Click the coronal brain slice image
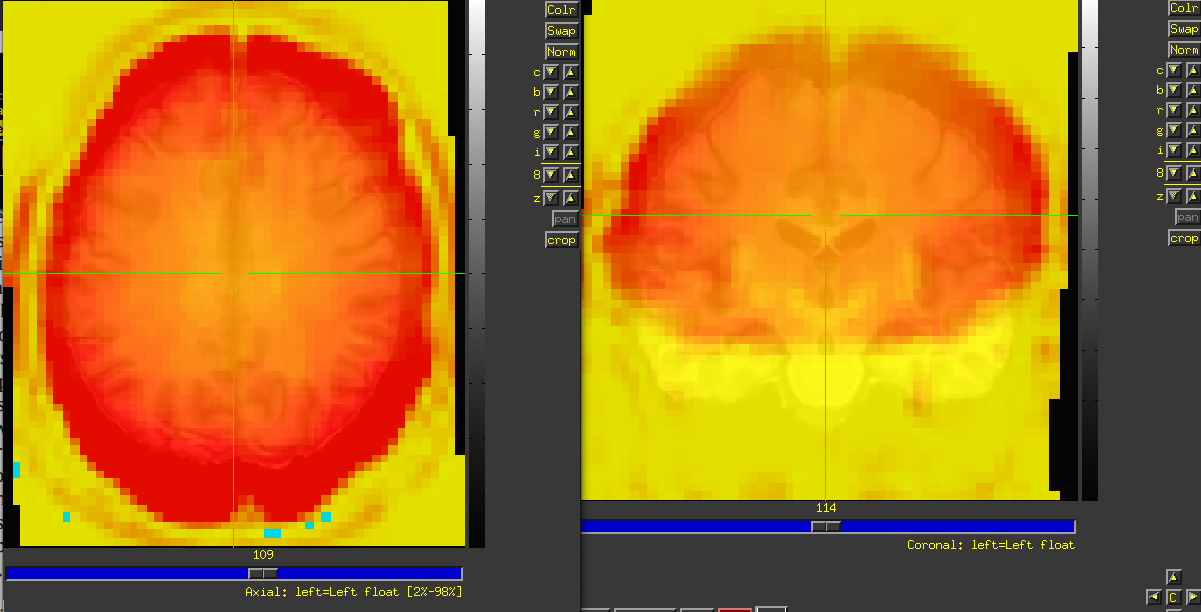Screen dimensions: 1201x612 click(830, 250)
